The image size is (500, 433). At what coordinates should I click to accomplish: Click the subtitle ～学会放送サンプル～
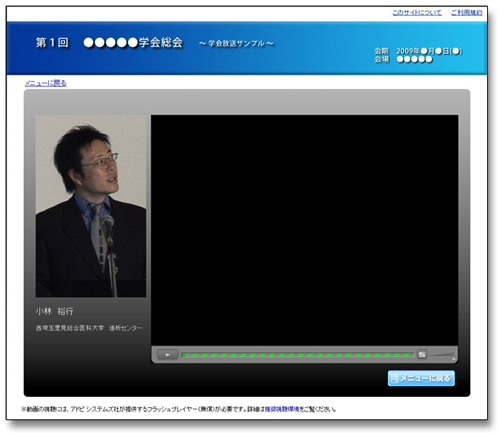click(236, 43)
